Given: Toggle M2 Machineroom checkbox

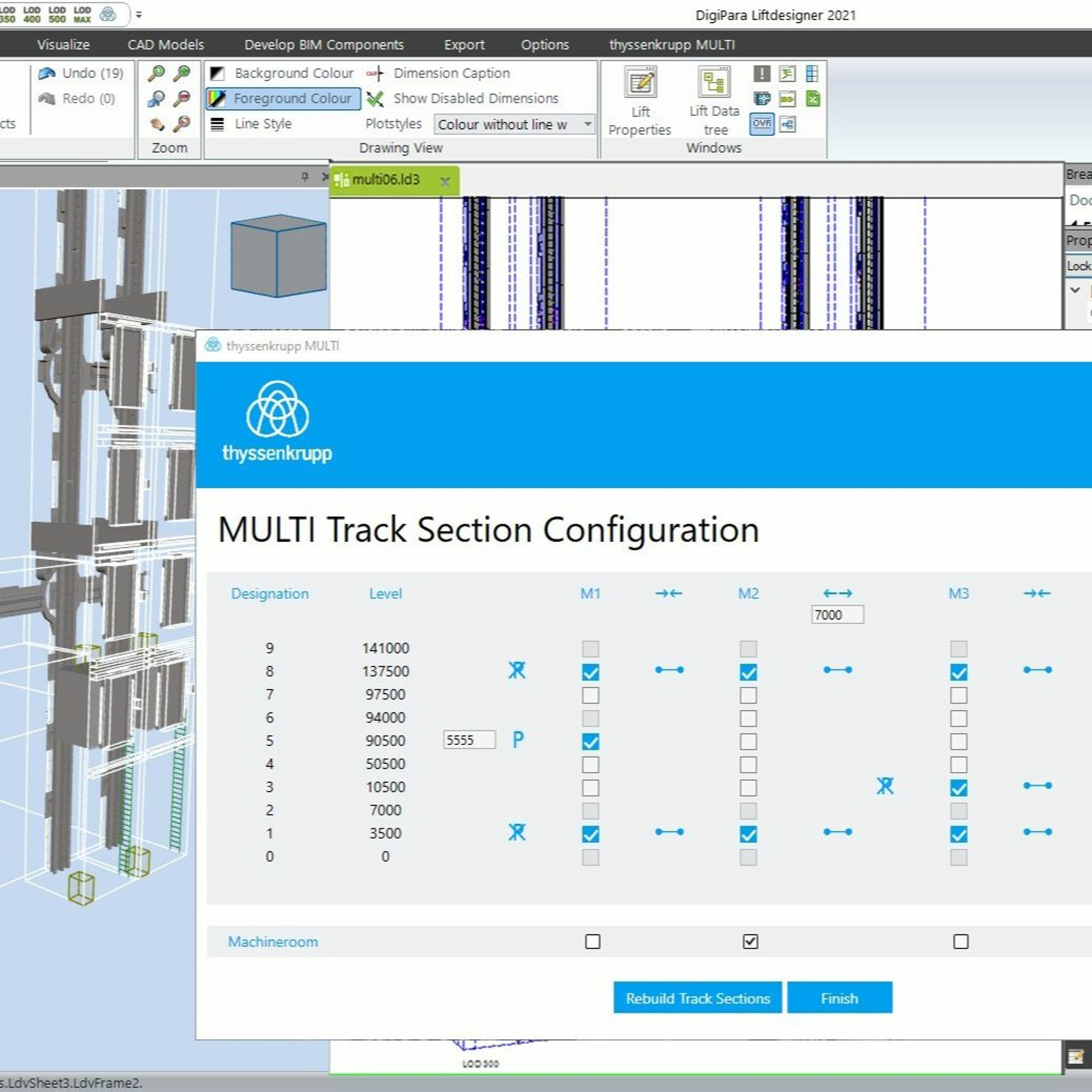Looking at the screenshot, I should 750,941.
